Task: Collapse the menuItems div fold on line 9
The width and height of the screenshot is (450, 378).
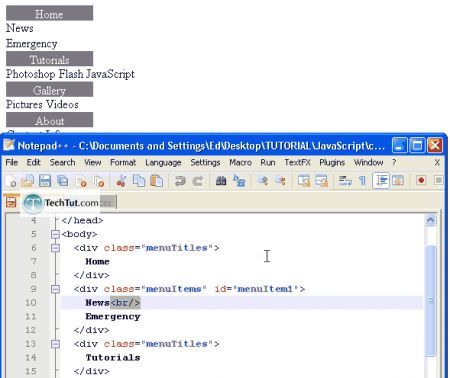Action: coord(55,289)
